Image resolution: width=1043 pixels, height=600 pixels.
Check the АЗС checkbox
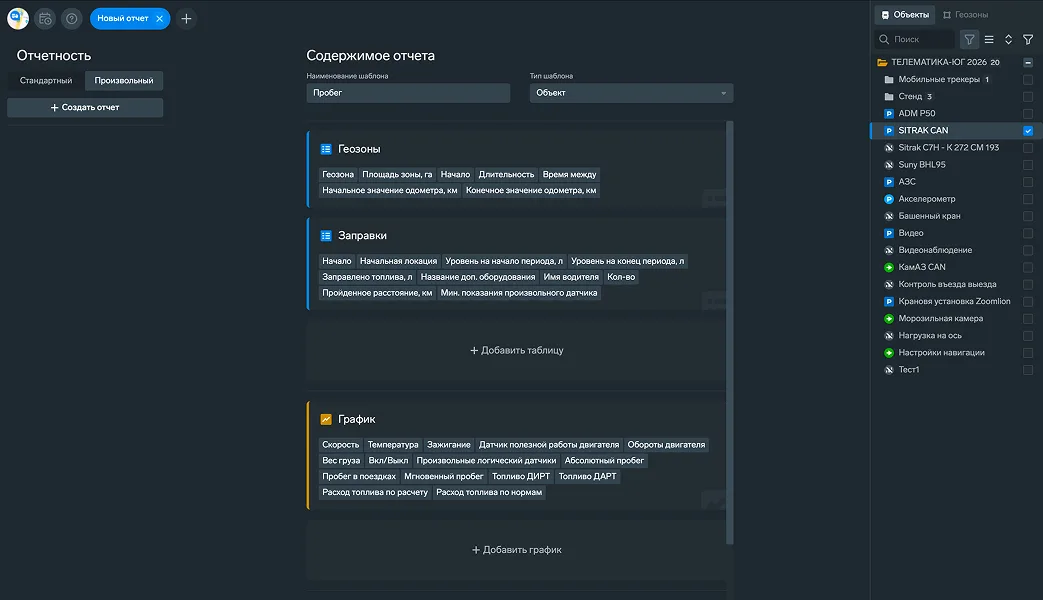1028,182
